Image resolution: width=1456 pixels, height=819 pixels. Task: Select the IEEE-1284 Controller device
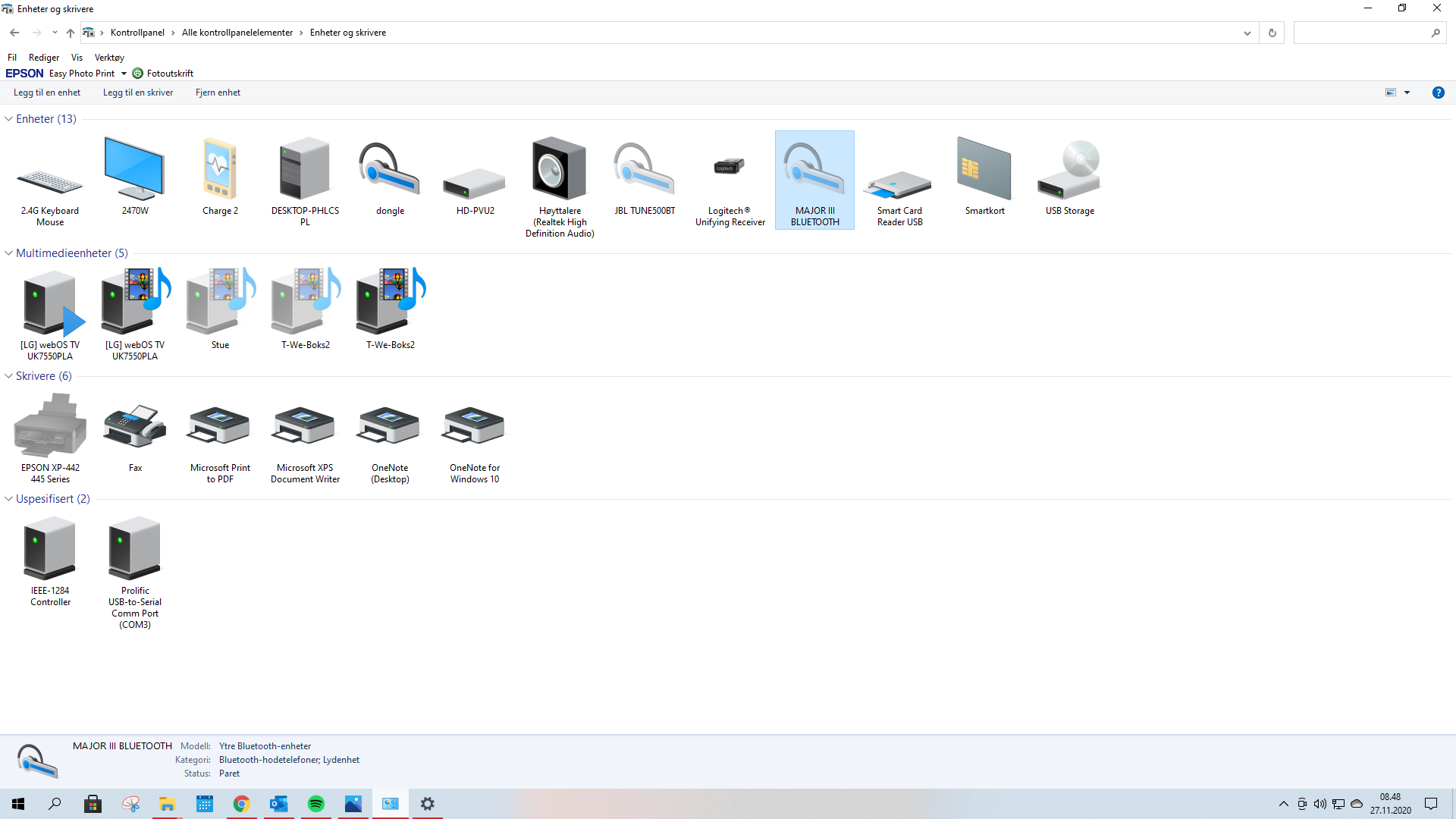pos(50,561)
